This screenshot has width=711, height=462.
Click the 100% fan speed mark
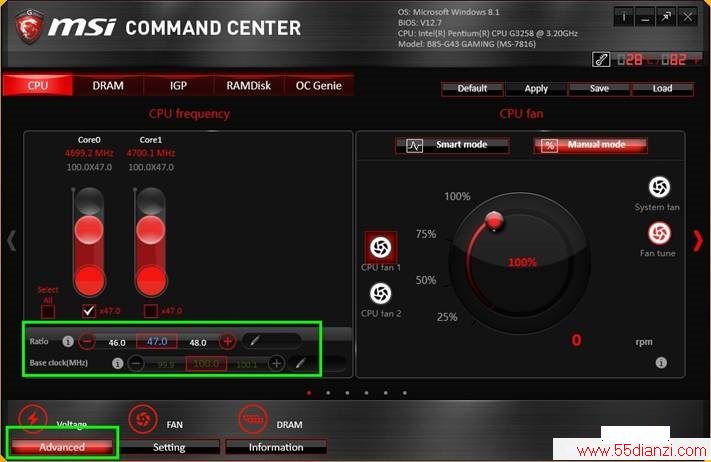[457, 196]
